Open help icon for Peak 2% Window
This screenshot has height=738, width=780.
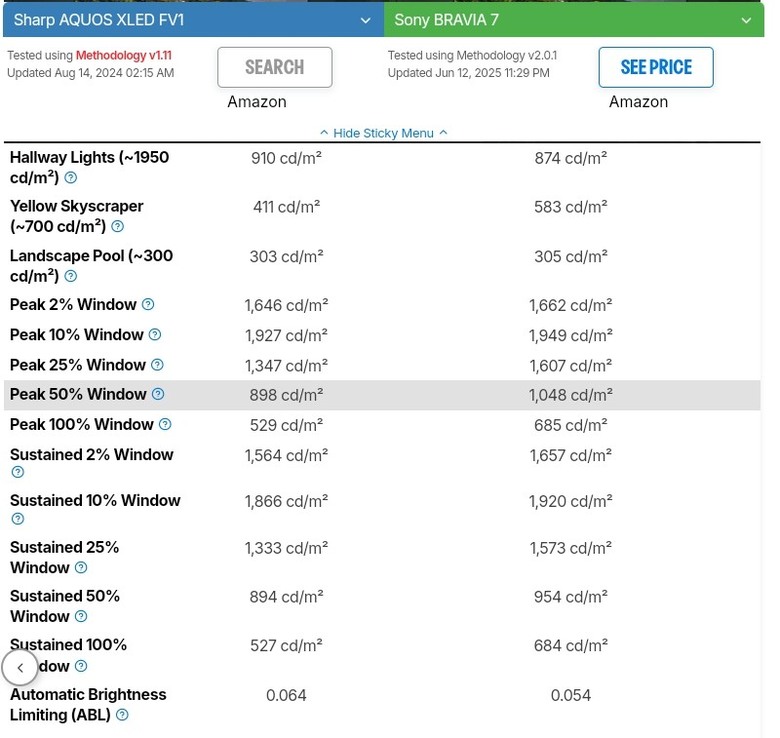(148, 304)
